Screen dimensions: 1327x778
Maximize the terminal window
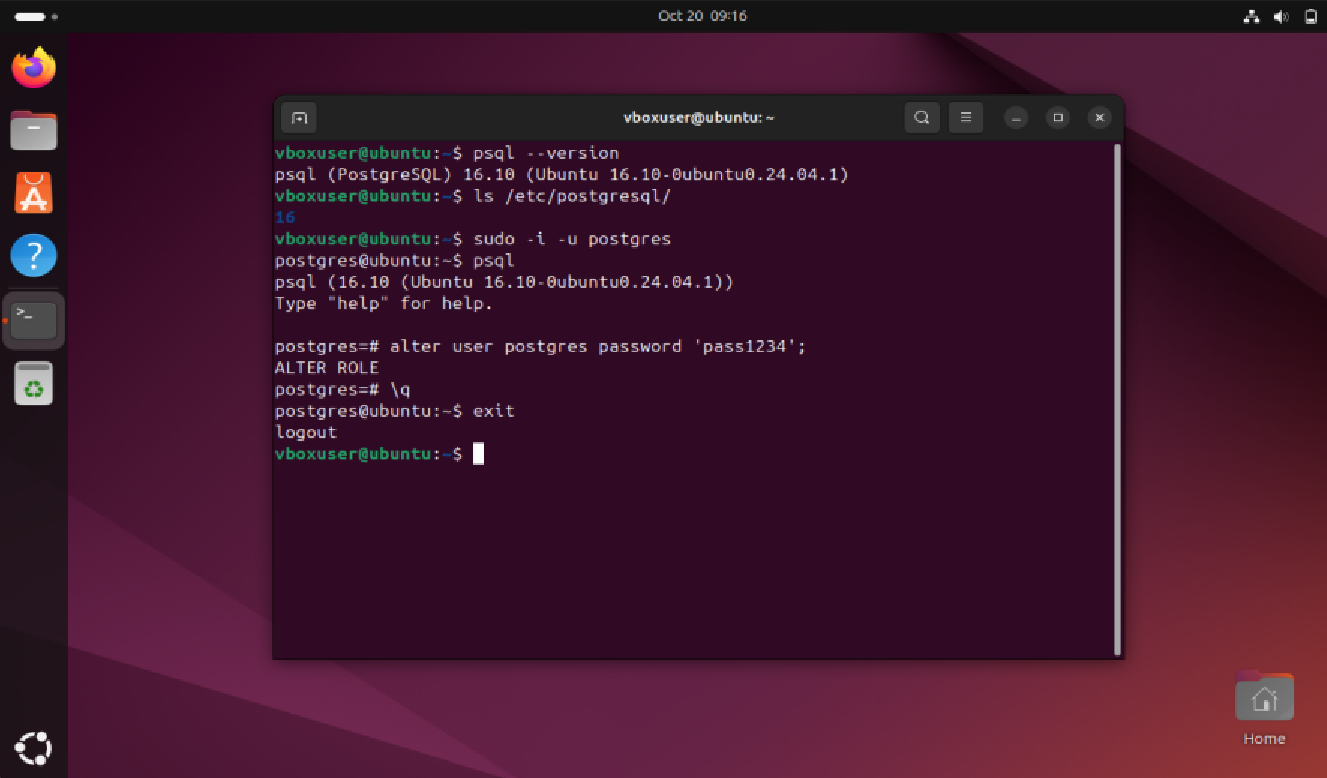pyautogui.click(x=1058, y=118)
